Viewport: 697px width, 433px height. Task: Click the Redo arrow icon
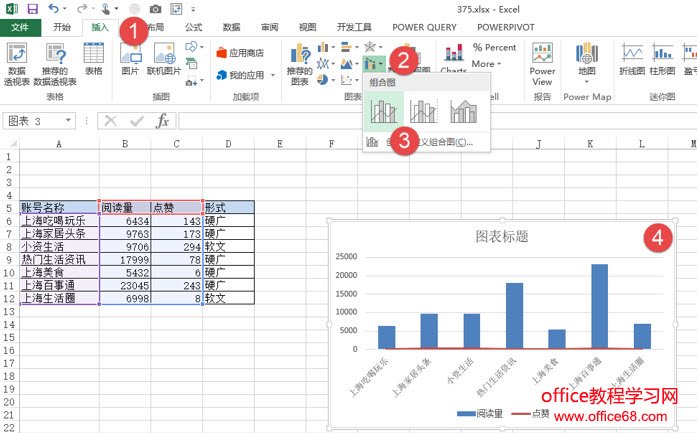pyautogui.click(x=82, y=8)
